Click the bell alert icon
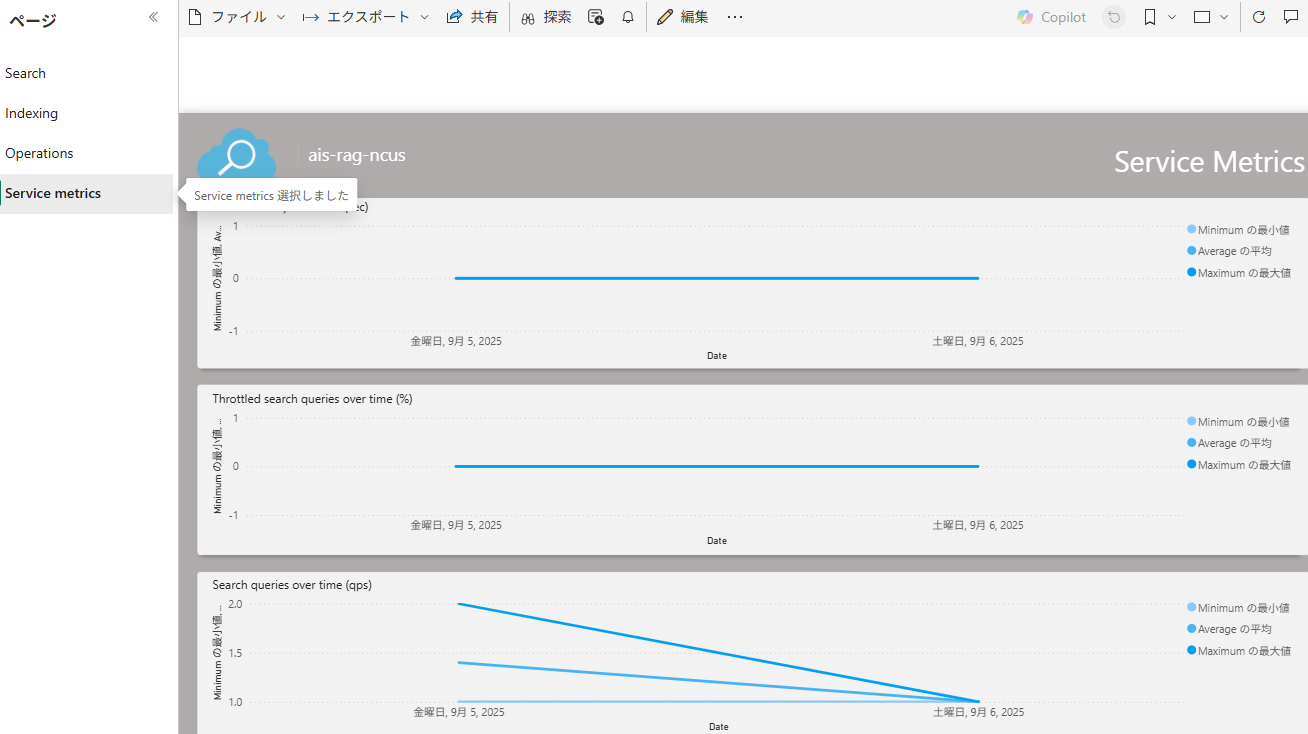Image resolution: width=1308 pixels, height=734 pixels. pyautogui.click(x=628, y=17)
